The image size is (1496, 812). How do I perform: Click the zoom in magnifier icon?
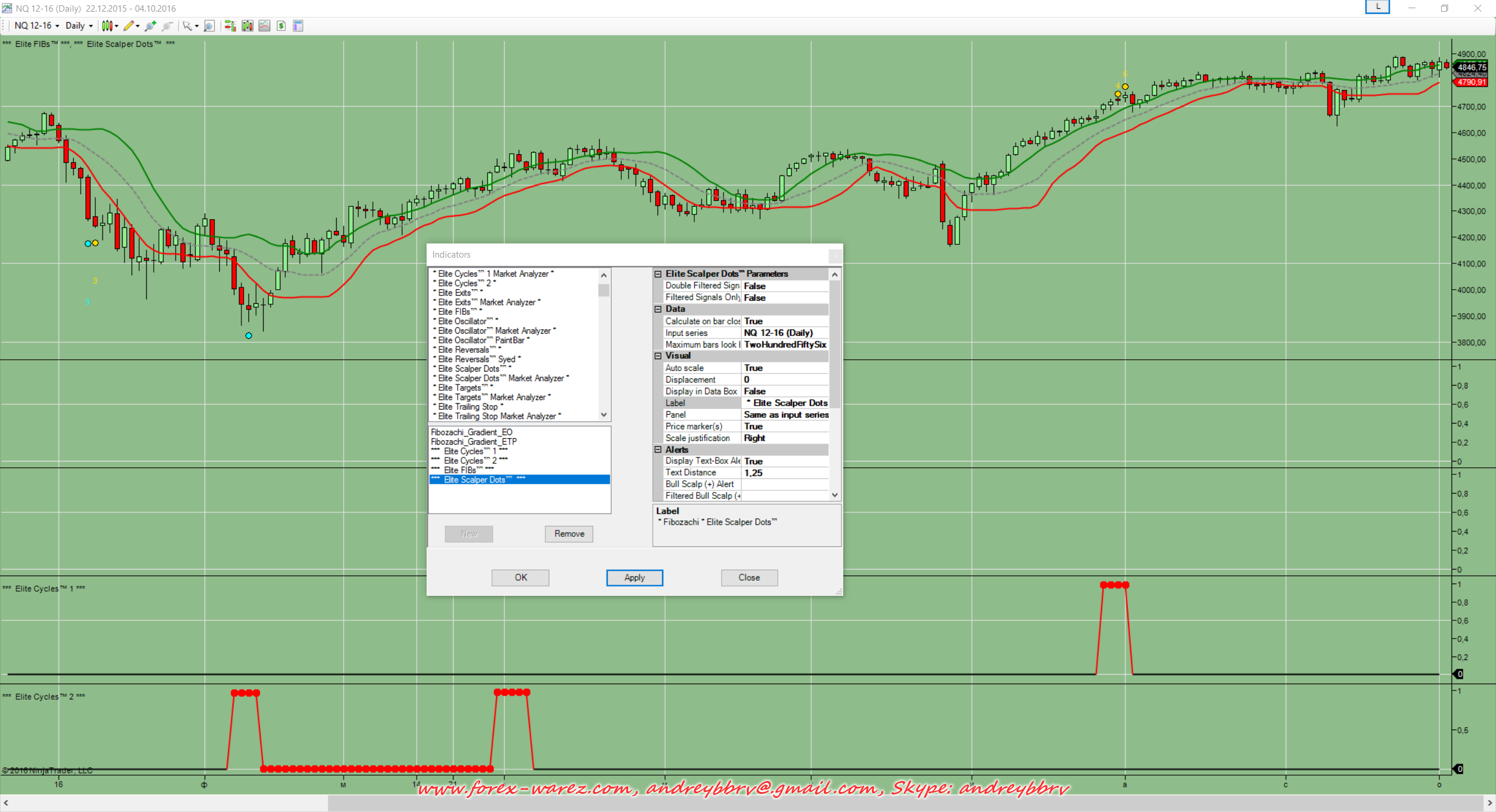point(150,26)
